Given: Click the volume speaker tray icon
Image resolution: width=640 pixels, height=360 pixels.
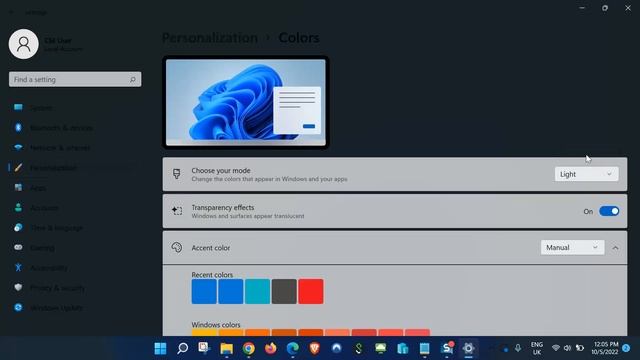Looking at the screenshot, I should tap(567, 348).
